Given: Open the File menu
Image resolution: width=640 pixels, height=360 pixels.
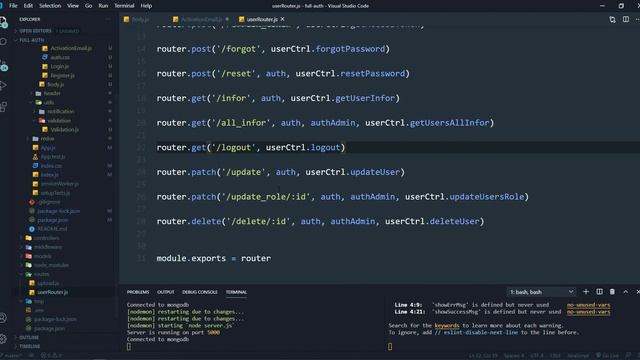Looking at the screenshot, I should [x=13, y=6].
